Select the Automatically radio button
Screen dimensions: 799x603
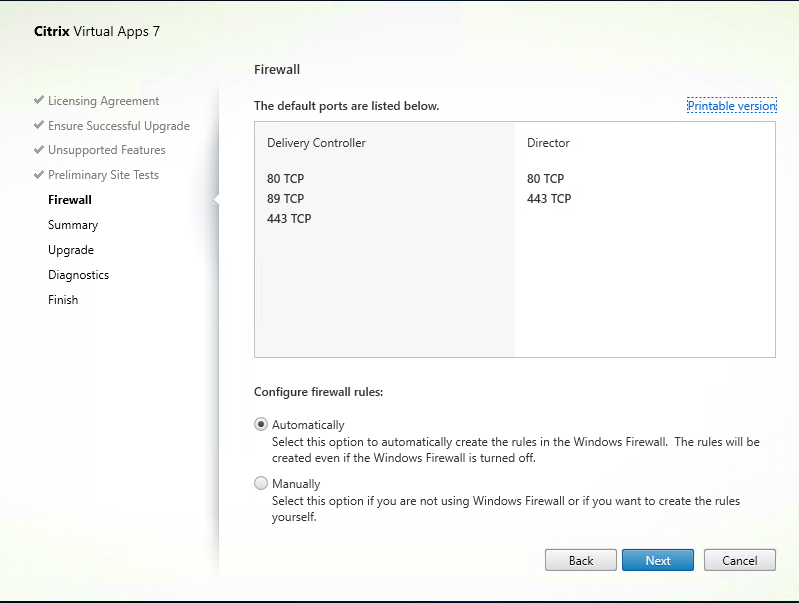pyautogui.click(x=261, y=424)
